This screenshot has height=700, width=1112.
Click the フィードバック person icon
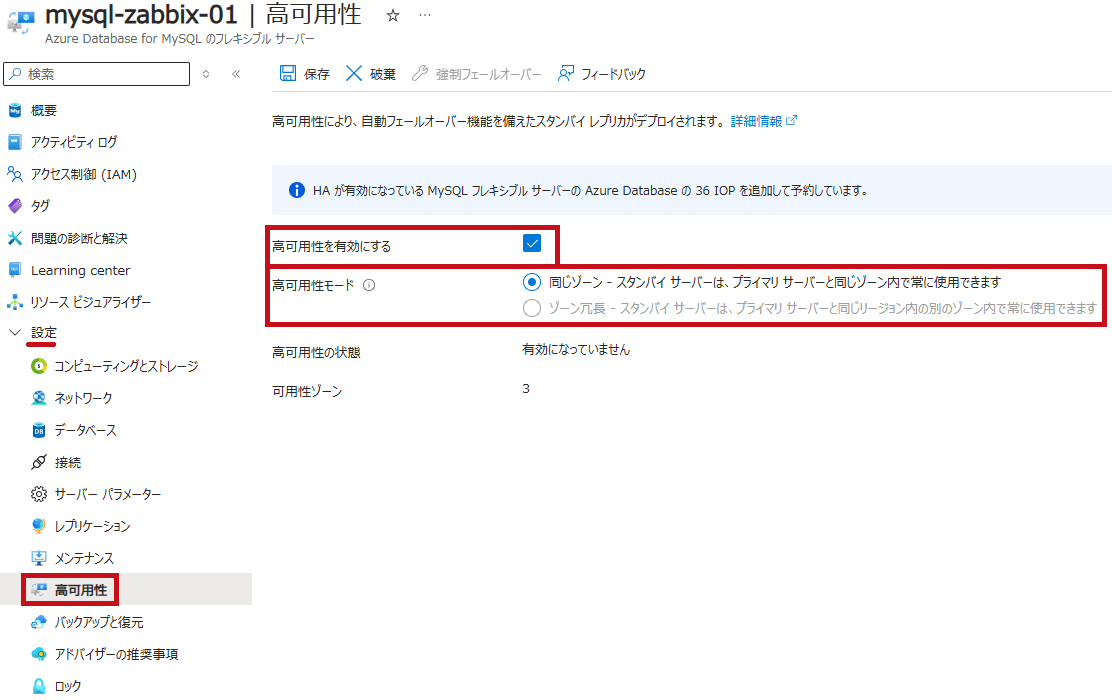[x=565, y=73]
